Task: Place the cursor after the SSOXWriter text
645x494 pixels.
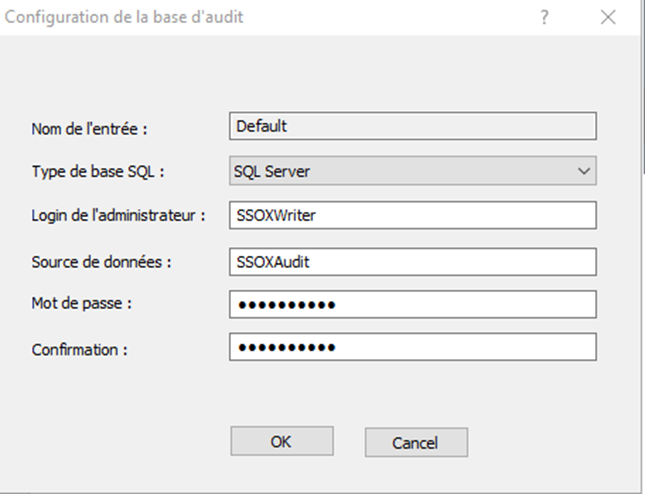Action: 318,216
